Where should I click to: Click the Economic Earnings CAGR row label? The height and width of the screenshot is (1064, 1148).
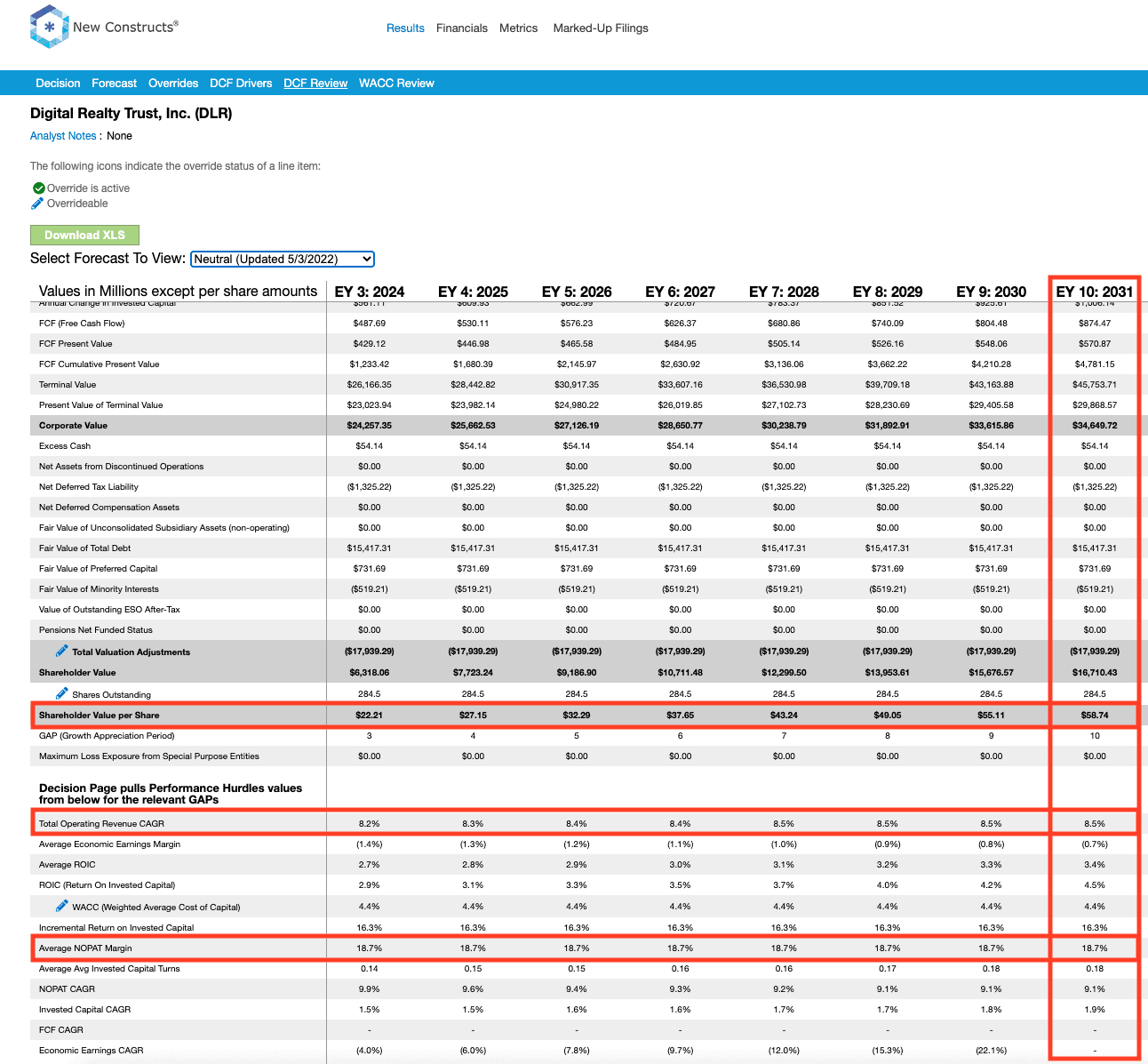pyautogui.click(x=91, y=1051)
